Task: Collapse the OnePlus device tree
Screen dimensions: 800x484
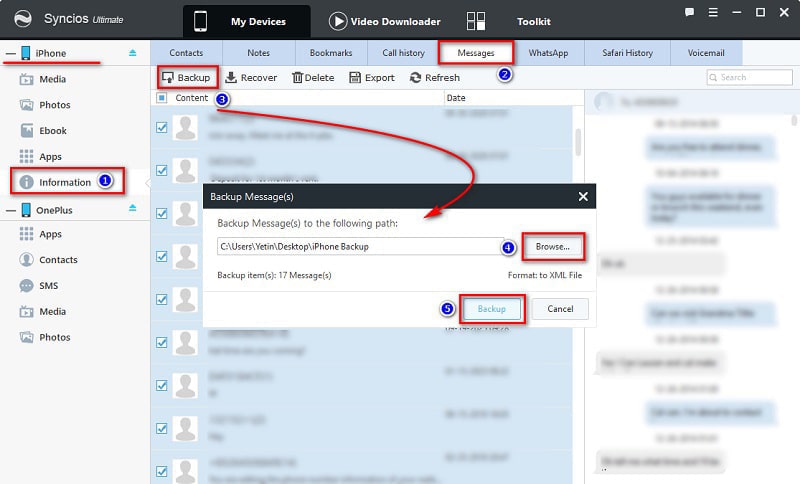Action: pos(11,210)
